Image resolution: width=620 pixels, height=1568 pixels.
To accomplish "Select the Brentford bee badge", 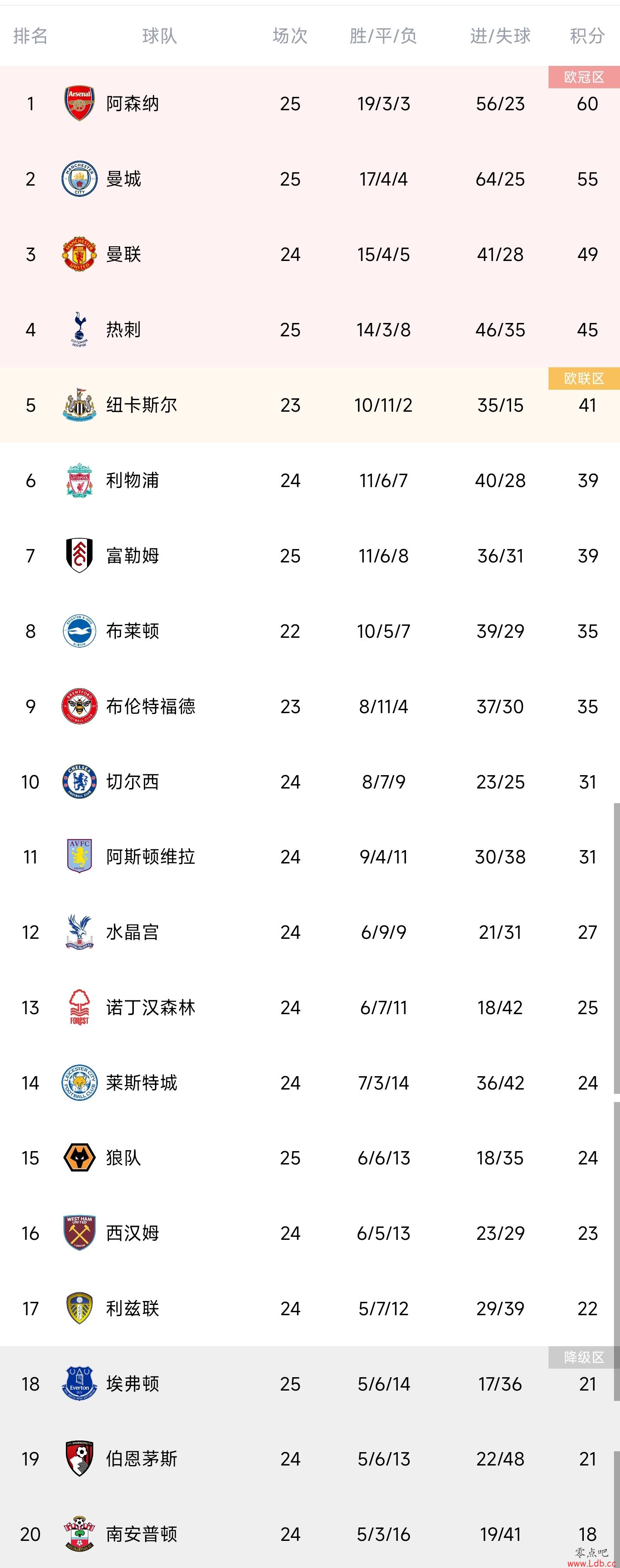I will tap(79, 706).
